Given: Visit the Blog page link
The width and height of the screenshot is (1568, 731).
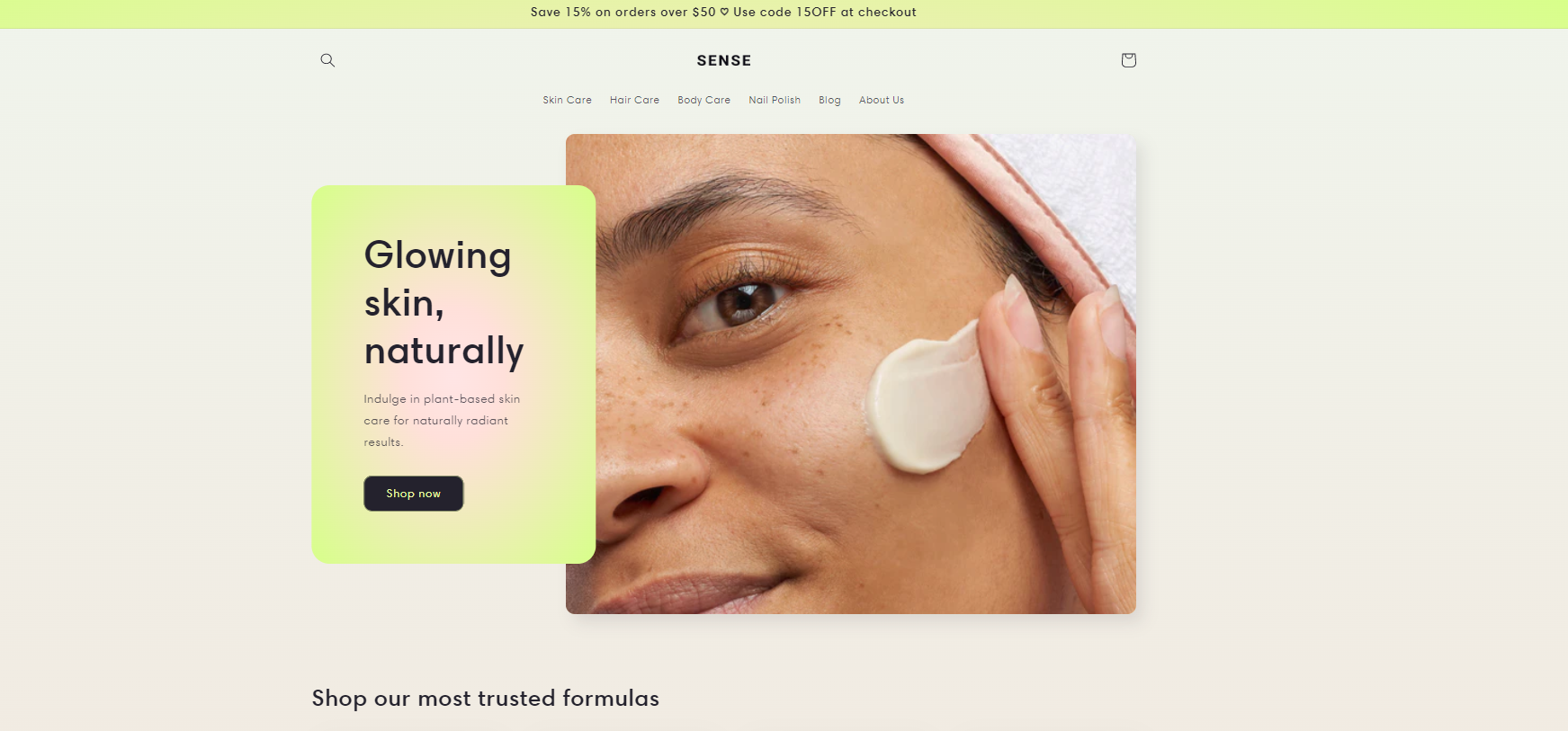Looking at the screenshot, I should [829, 100].
